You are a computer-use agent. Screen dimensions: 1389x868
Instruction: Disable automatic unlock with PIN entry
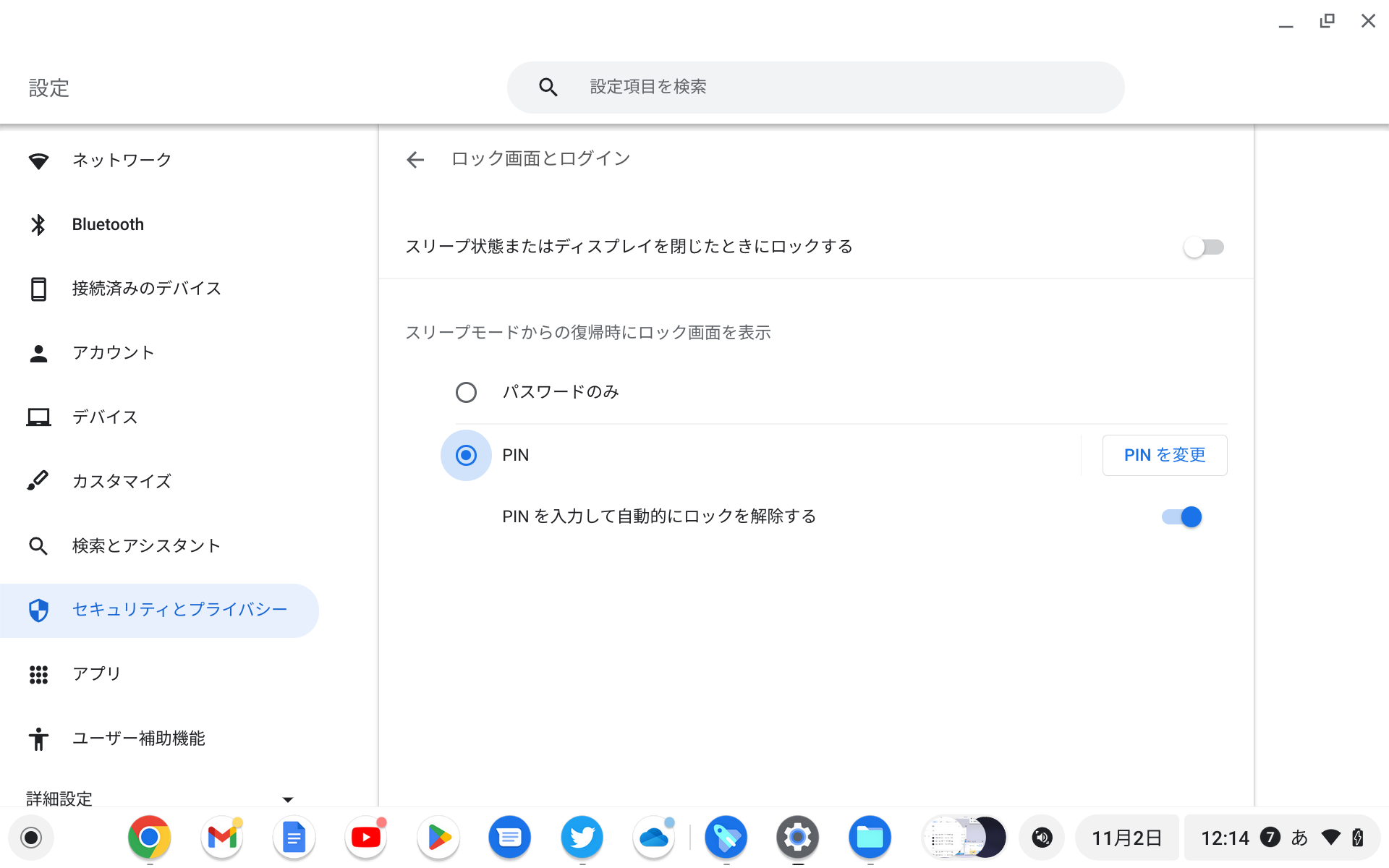[1181, 516]
